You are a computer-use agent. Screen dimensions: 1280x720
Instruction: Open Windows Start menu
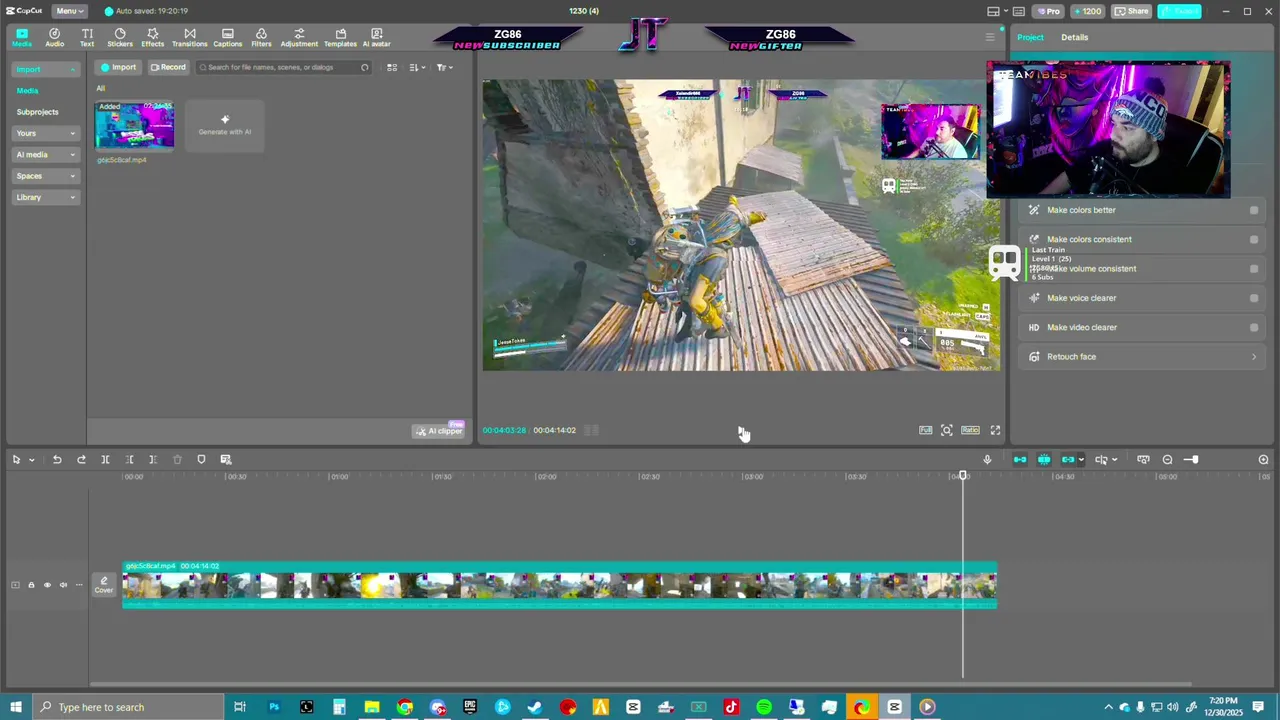tap(15, 707)
